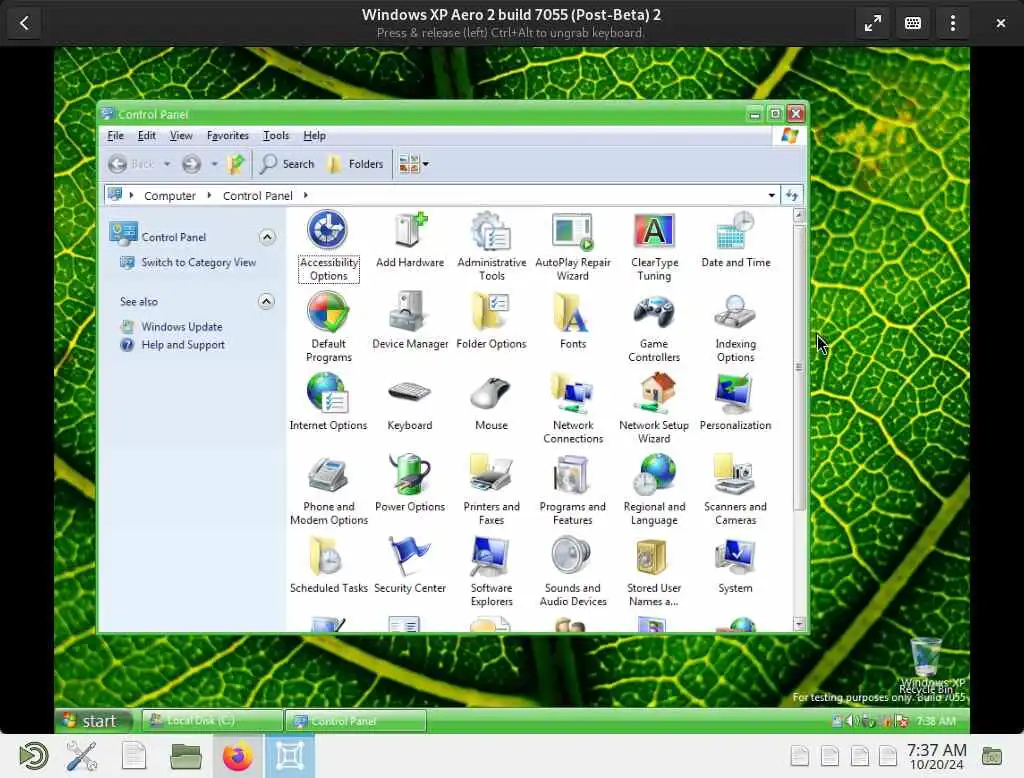
Task: Open the Recycle Bin desktop icon
Action: point(925,665)
